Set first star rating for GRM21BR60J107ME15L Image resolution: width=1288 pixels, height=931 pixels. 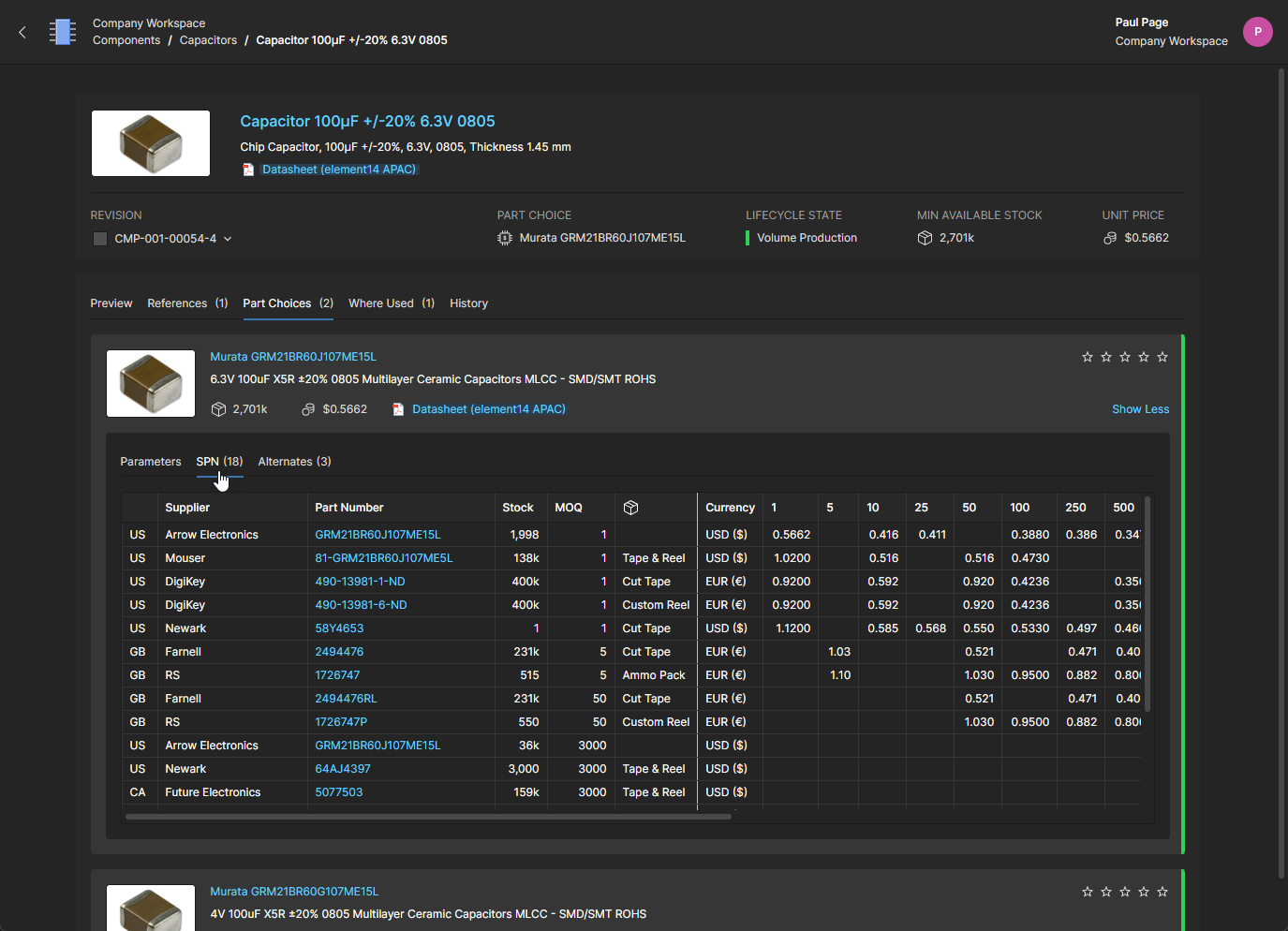[x=1087, y=357]
